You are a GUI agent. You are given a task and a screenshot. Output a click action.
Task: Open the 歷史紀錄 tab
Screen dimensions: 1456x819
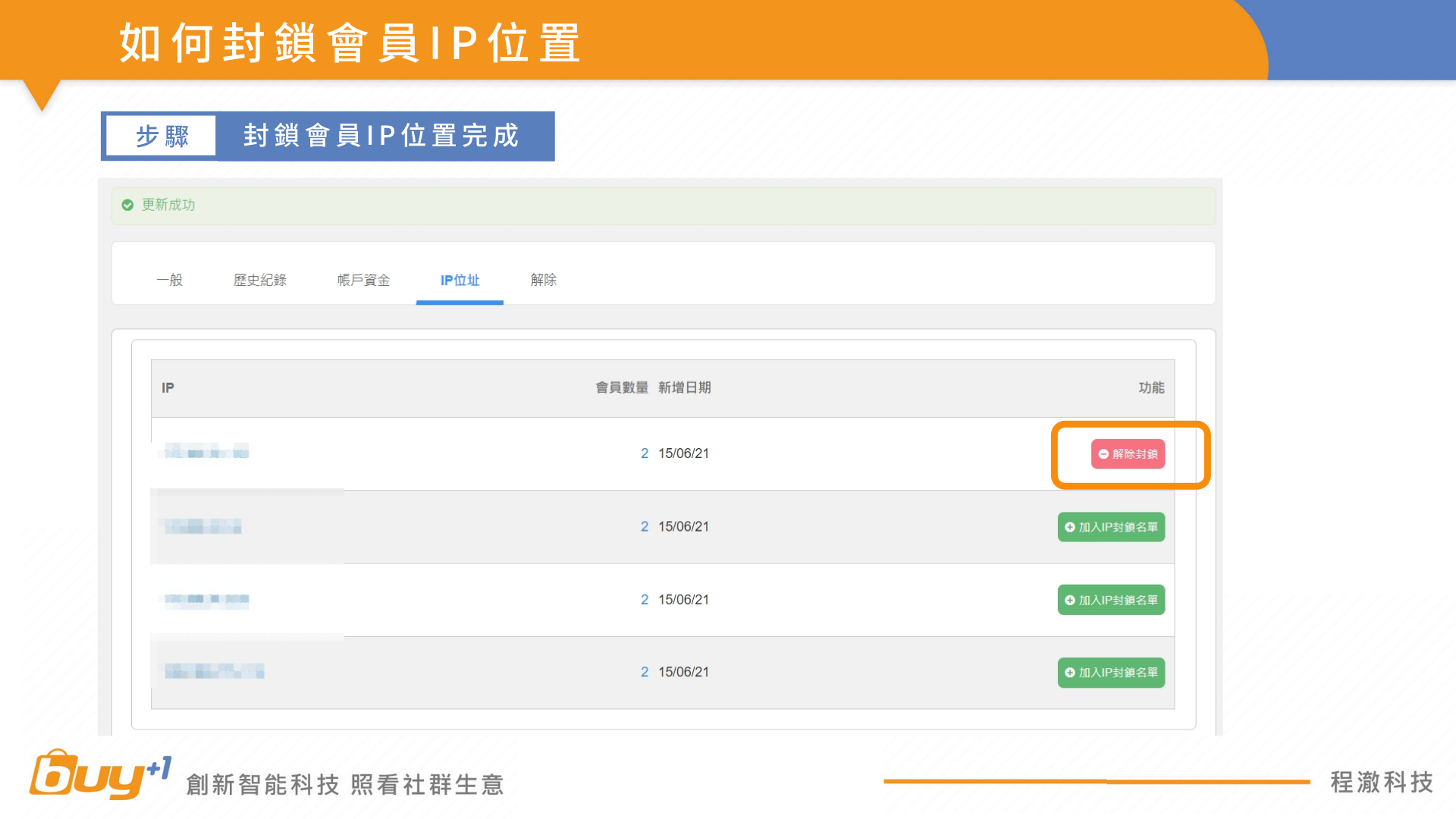260,280
